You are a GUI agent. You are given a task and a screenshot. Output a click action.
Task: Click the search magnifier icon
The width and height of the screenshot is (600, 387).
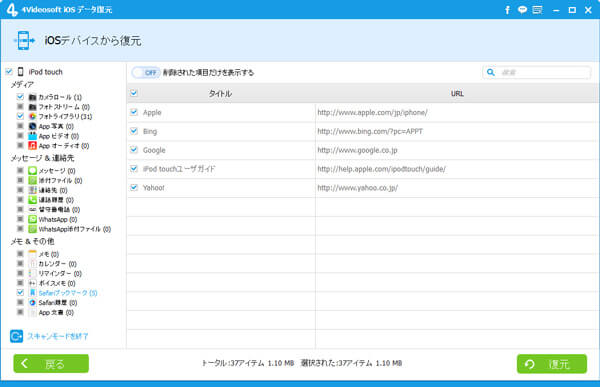(491, 72)
